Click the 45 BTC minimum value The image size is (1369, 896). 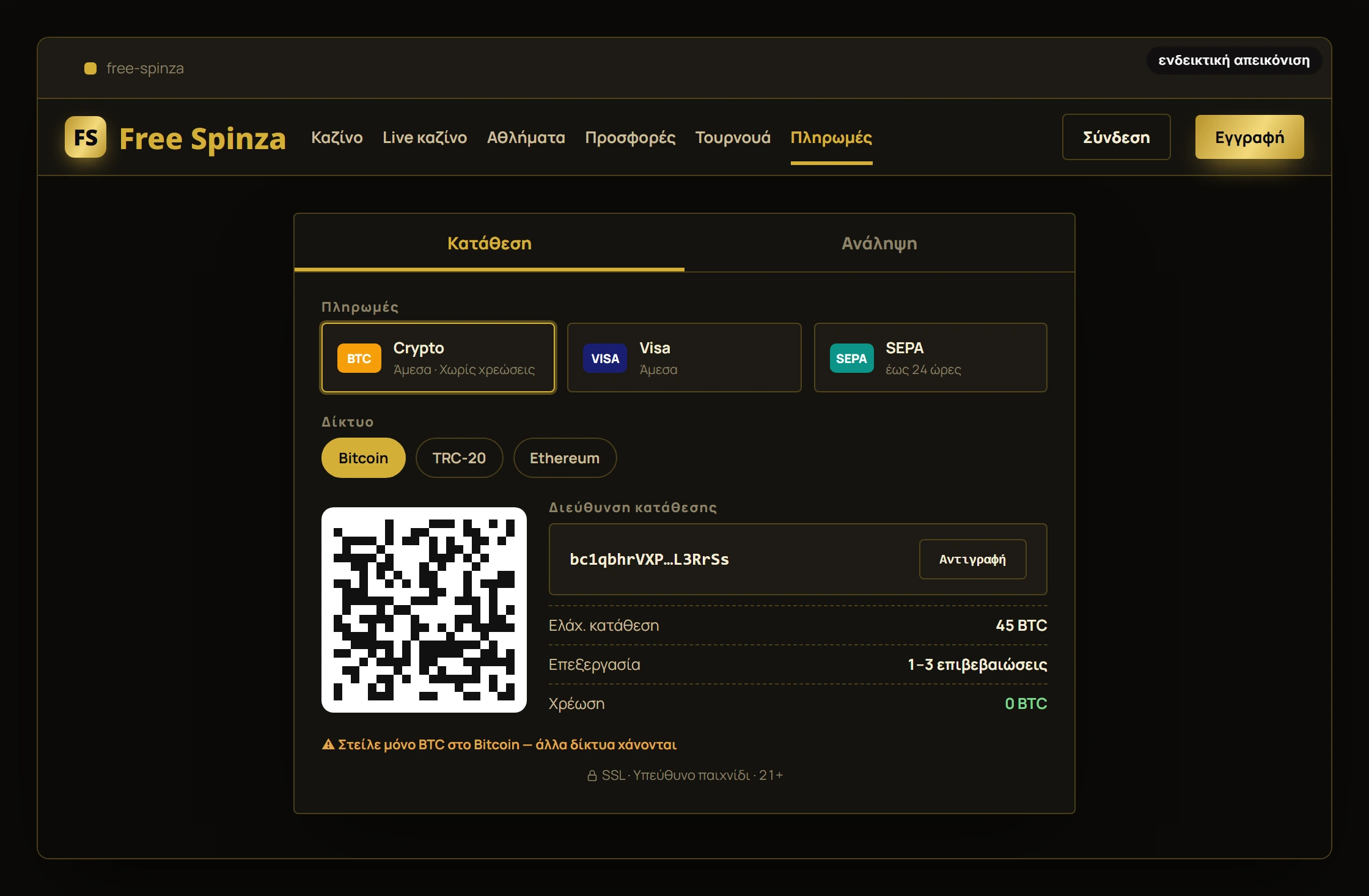coord(1021,625)
